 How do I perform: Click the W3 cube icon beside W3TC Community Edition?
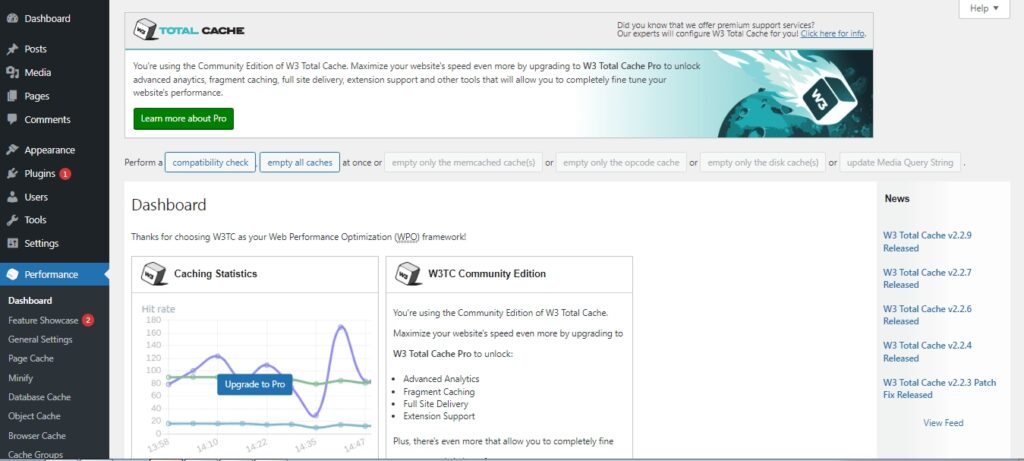pyautogui.click(x=409, y=274)
